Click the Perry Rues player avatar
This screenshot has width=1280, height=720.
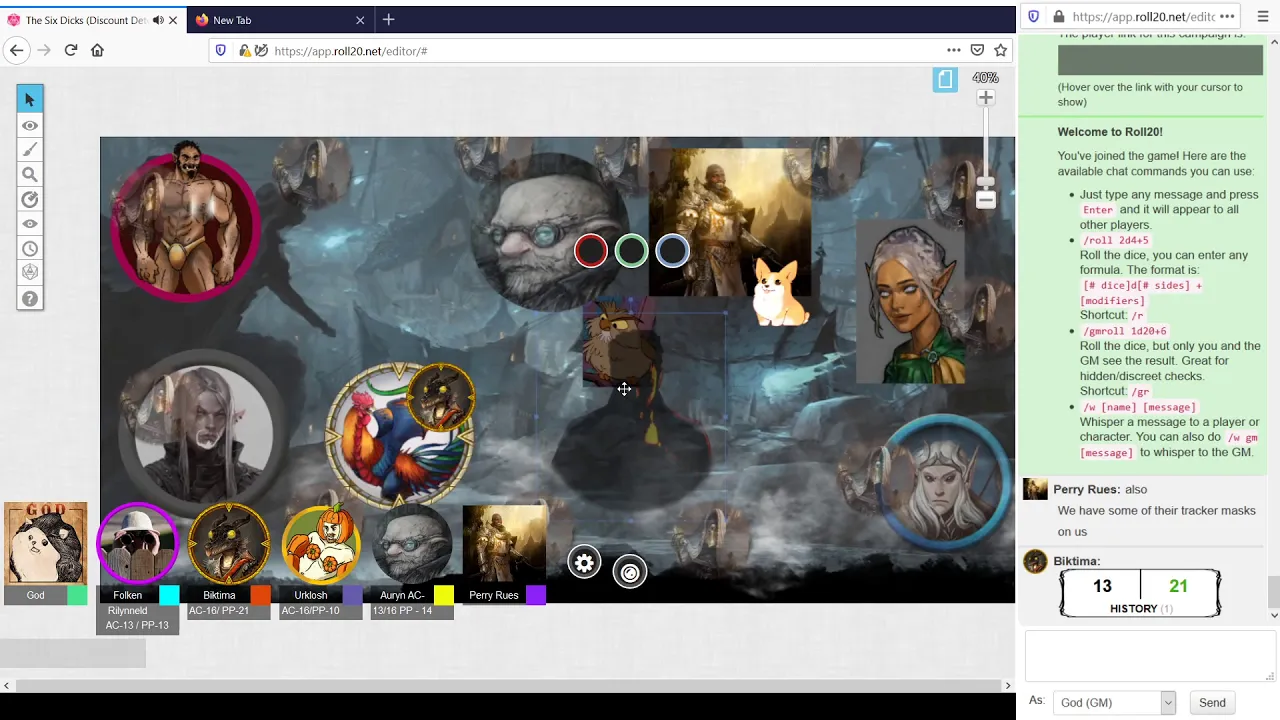pos(505,543)
